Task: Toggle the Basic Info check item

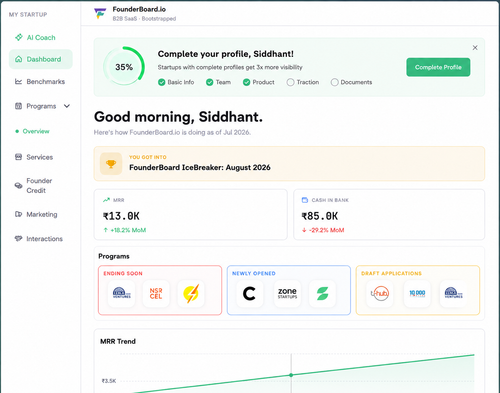Action: [176, 82]
